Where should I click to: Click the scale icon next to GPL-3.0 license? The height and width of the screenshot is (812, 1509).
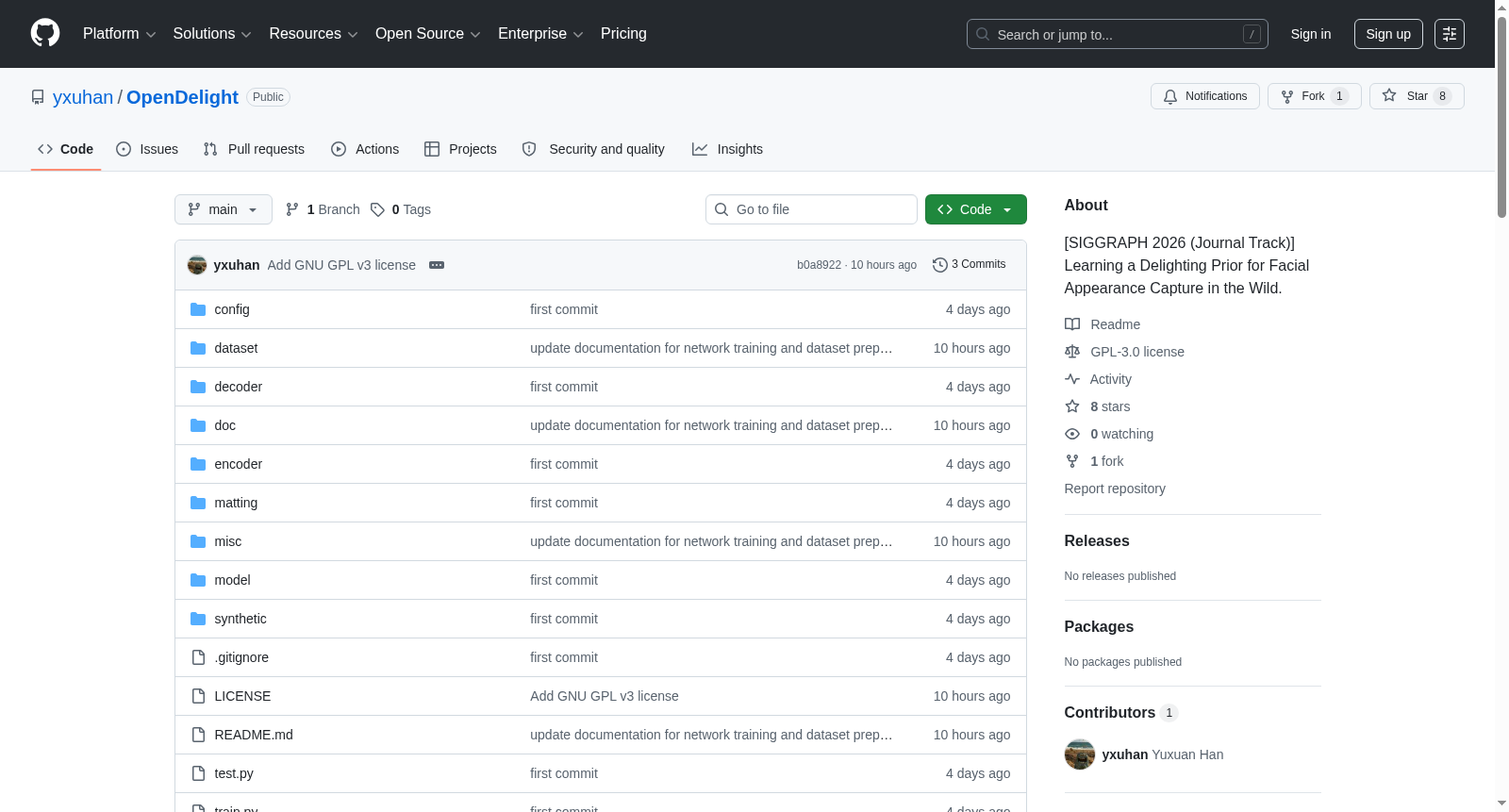1072,352
